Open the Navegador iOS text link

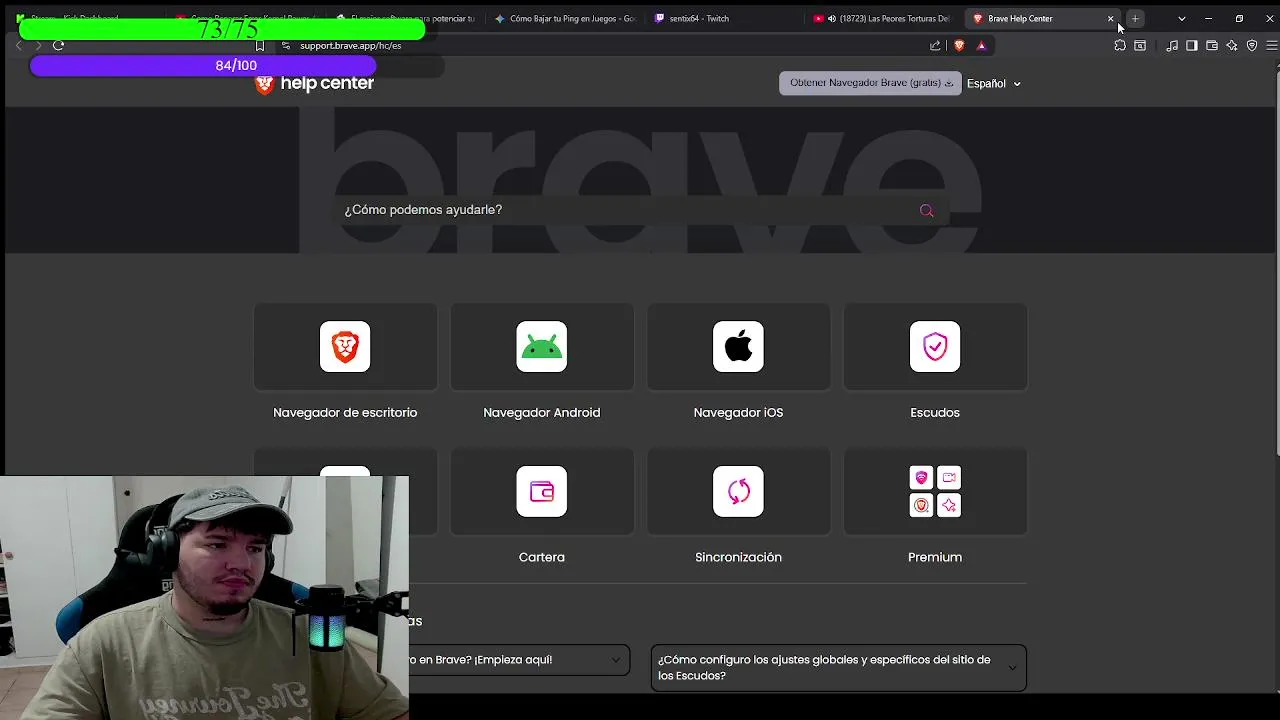(x=738, y=412)
